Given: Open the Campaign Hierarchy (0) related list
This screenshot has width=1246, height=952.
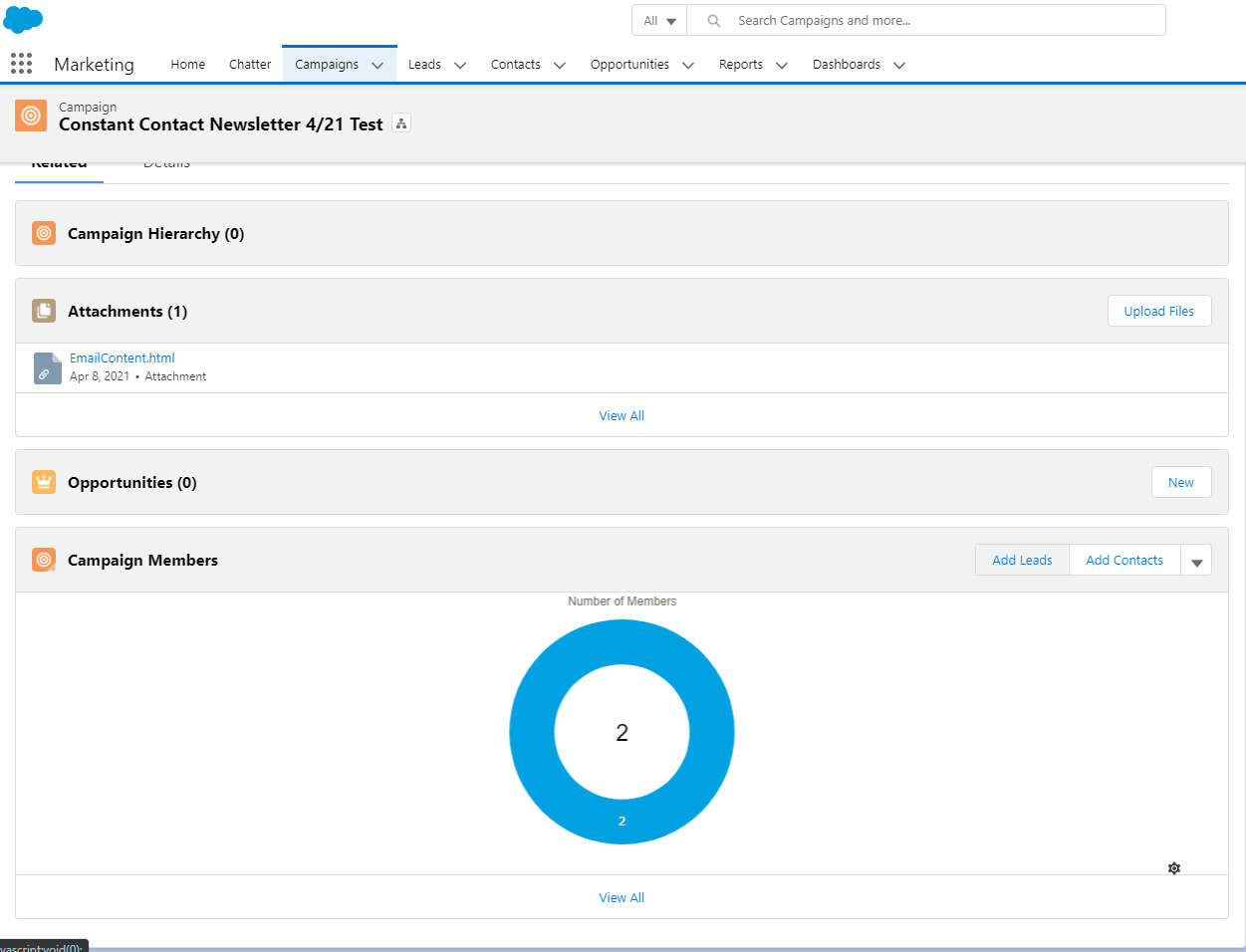Looking at the screenshot, I should 156,233.
